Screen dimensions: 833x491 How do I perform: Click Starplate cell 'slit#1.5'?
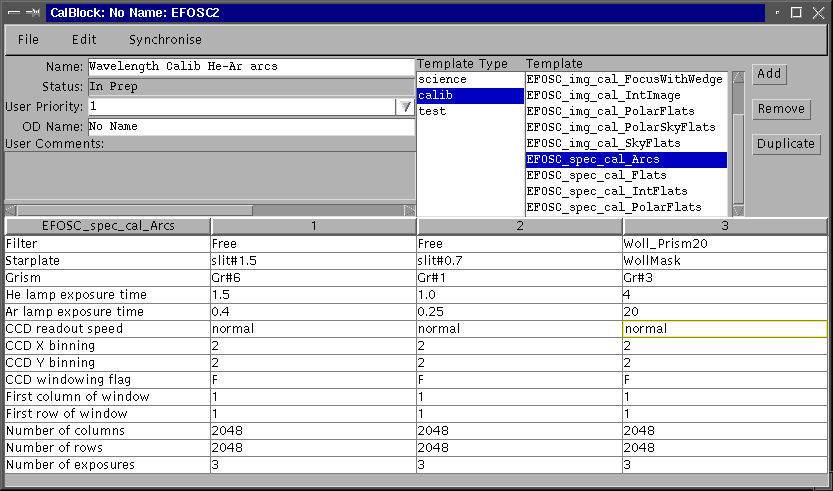click(313, 261)
